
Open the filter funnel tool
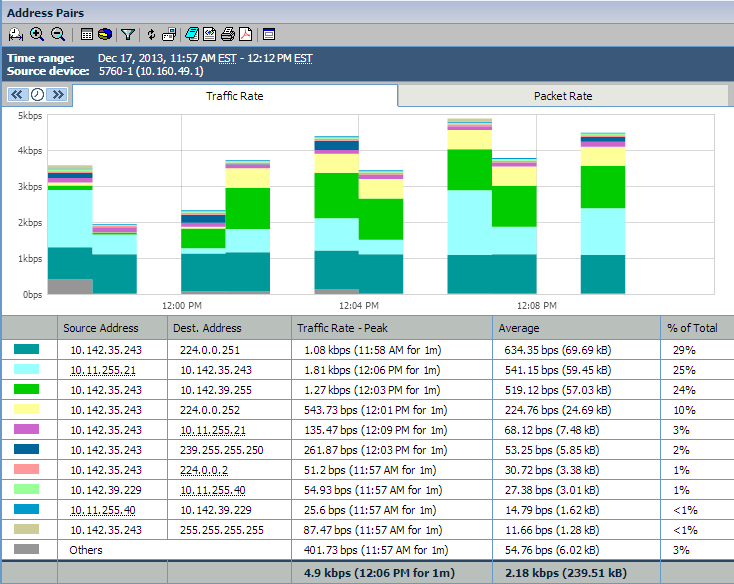(x=128, y=34)
